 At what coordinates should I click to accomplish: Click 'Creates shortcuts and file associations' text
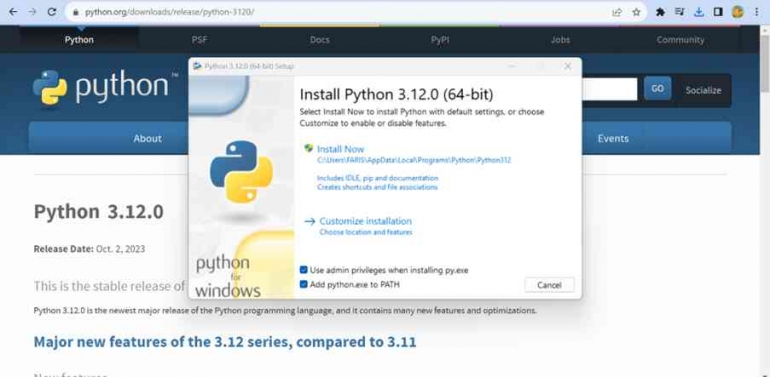pos(377,187)
